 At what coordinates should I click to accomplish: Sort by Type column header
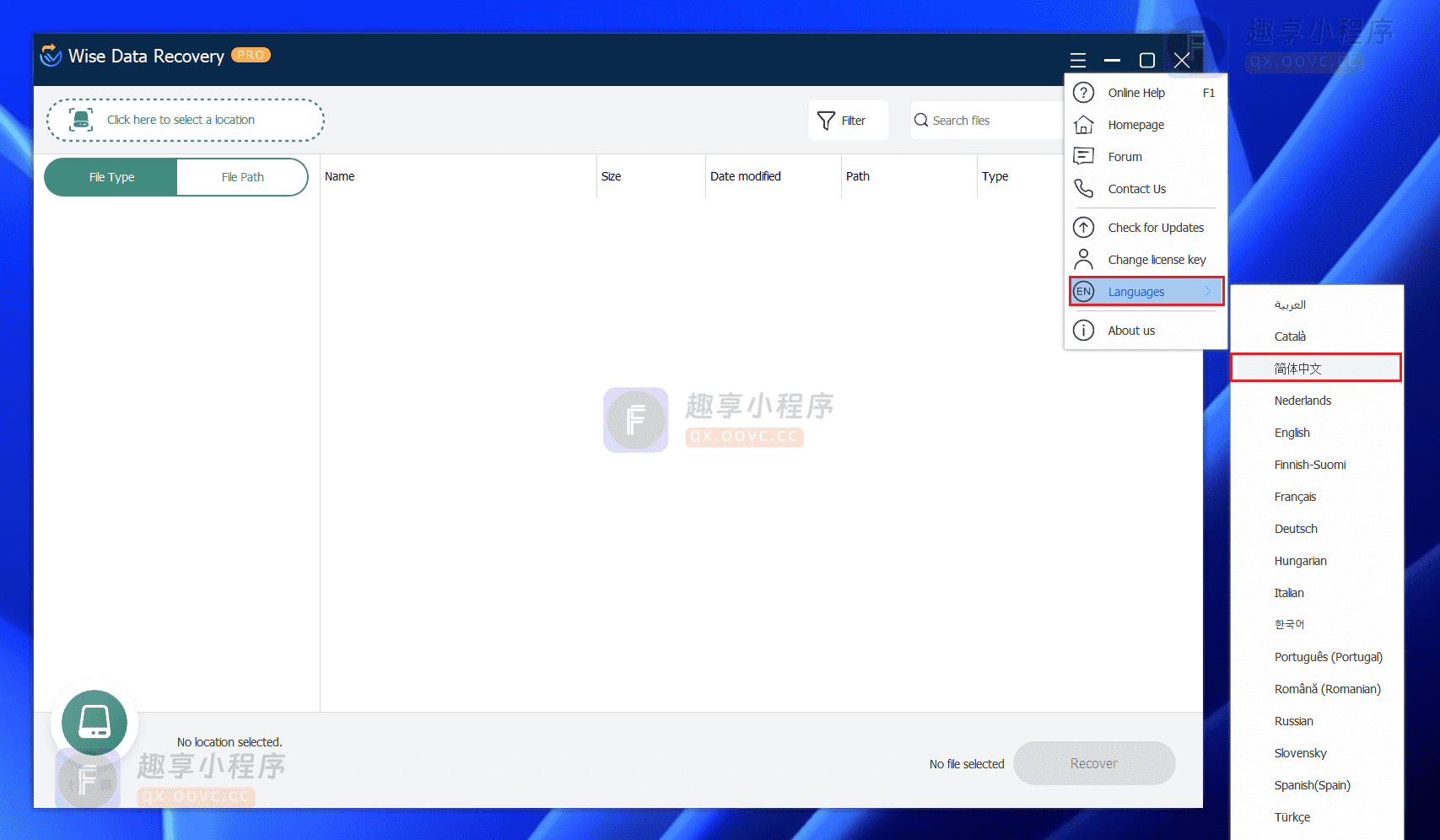pyautogui.click(x=1021, y=176)
